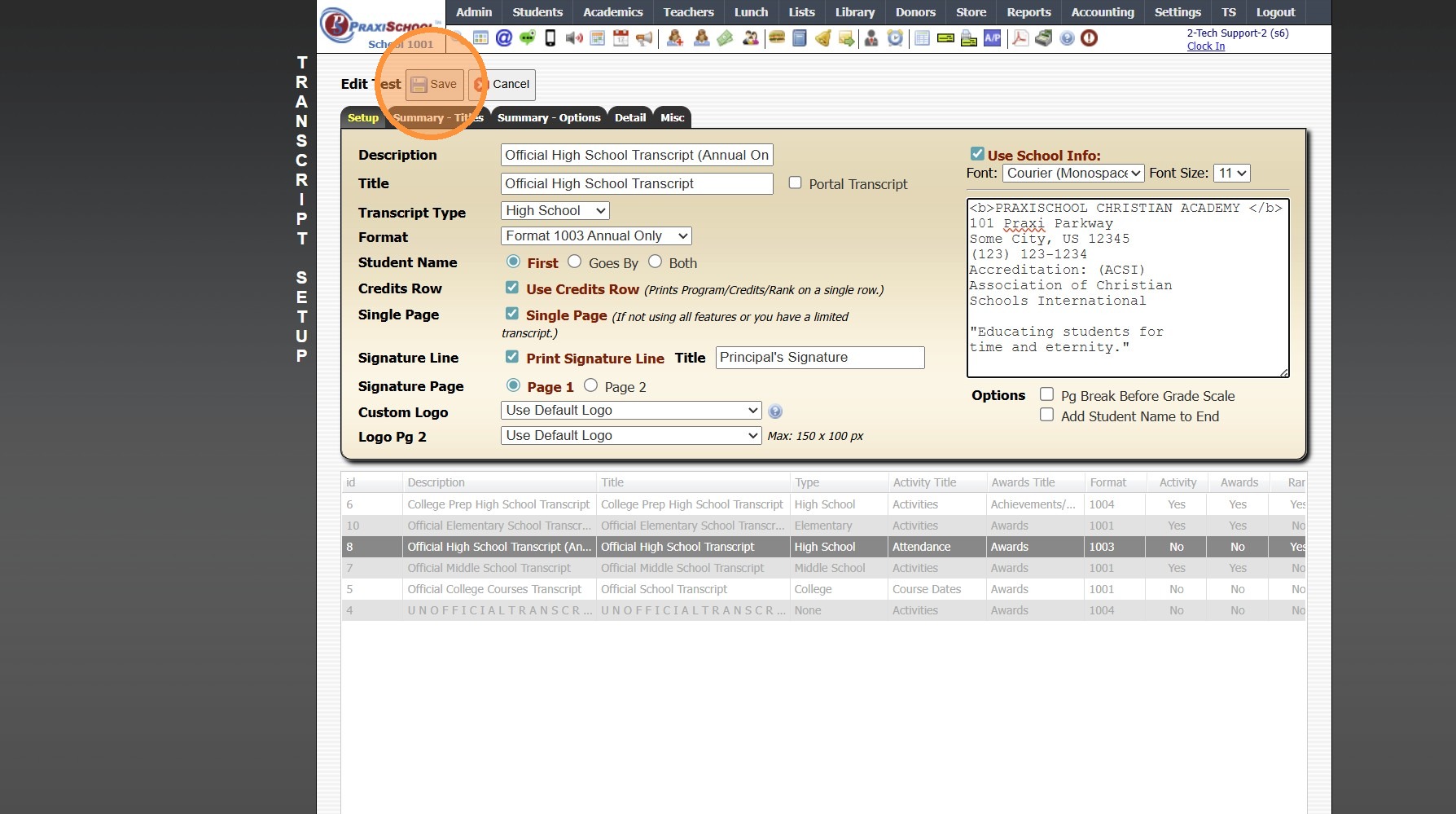This screenshot has width=1456, height=814.
Task: Uncheck the Single Page checkbox
Action: click(512, 314)
